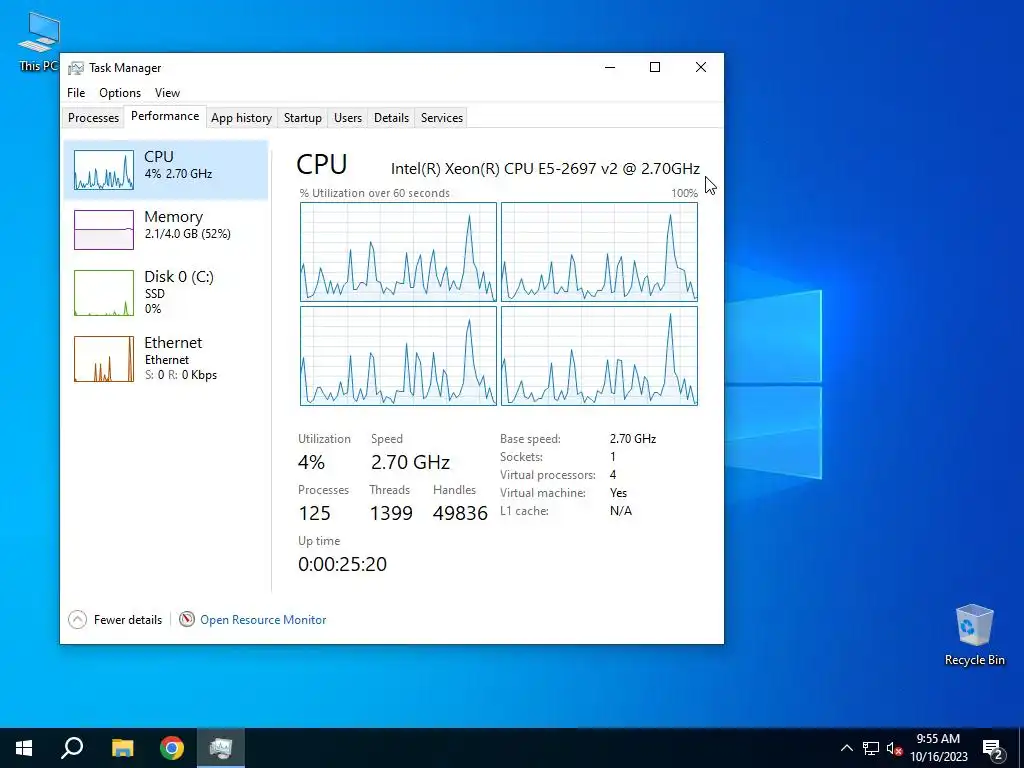
Task: Open the Services tab
Action: tap(441, 118)
